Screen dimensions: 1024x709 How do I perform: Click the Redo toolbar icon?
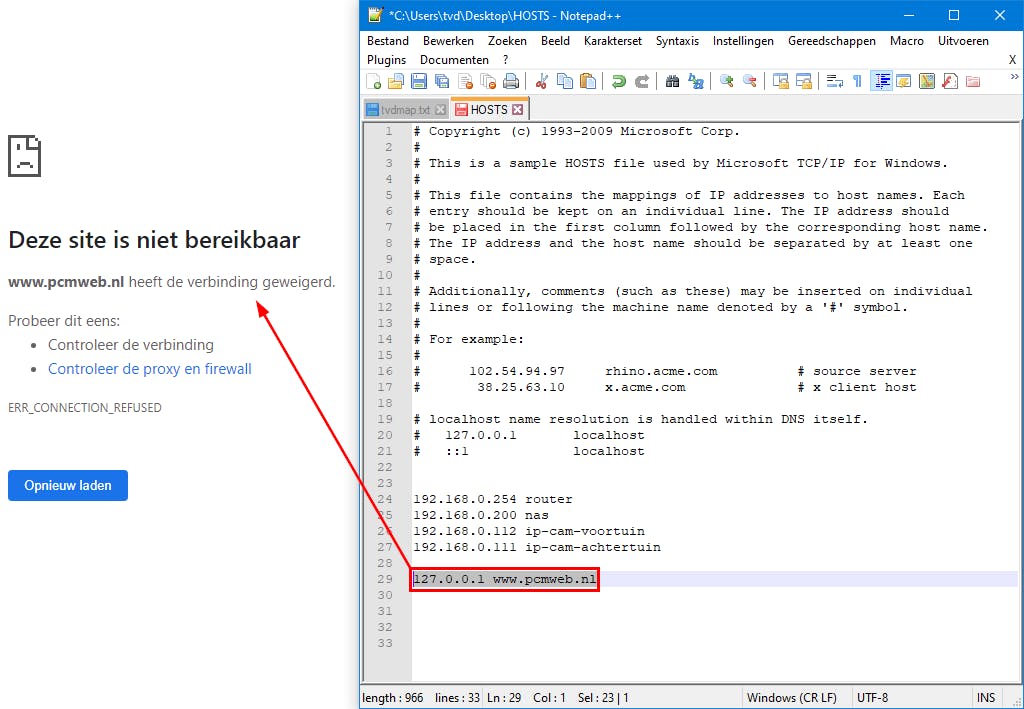(642, 81)
